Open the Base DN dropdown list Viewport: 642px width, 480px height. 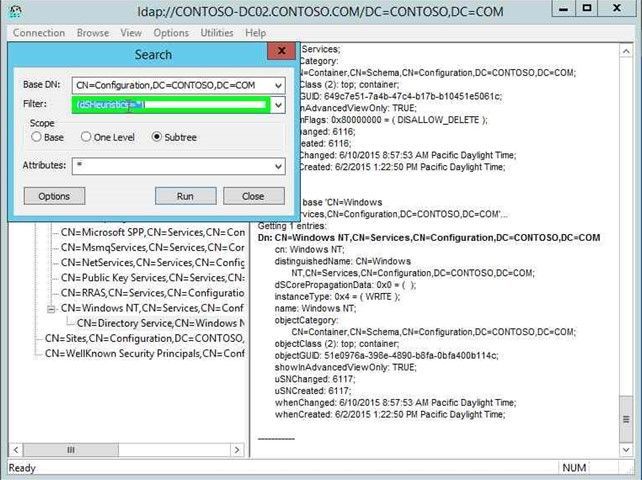pyautogui.click(x=278, y=85)
